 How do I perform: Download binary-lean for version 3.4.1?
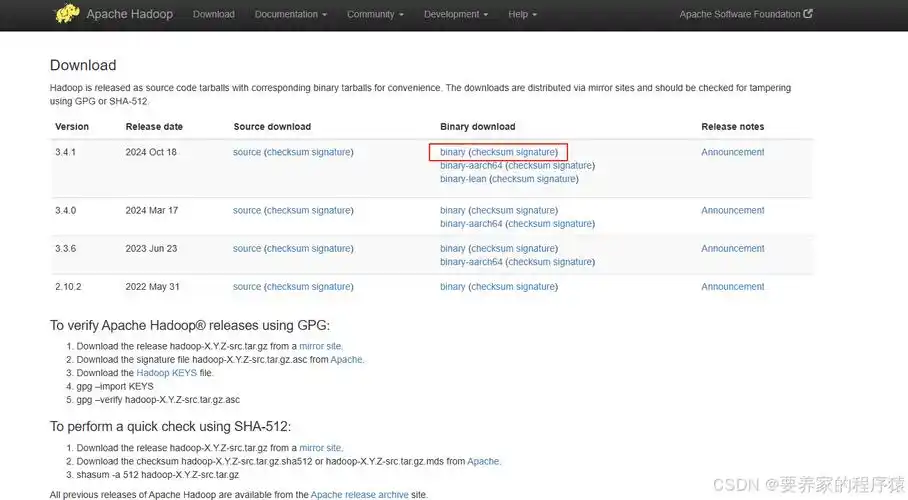click(x=463, y=179)
